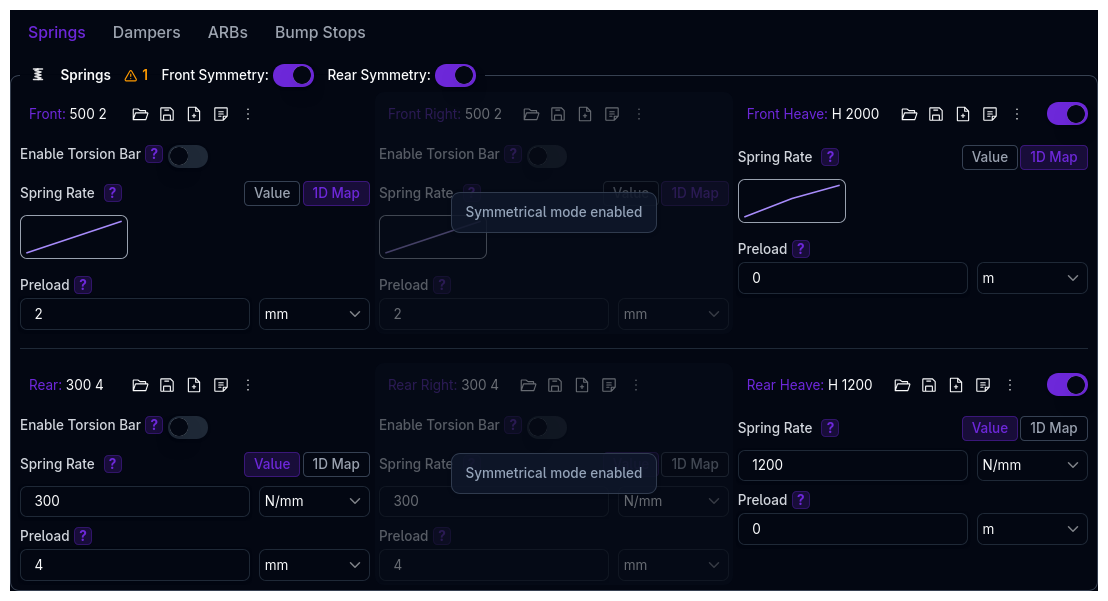1108x601 pixels.
Task: Open notes icon for Rear Heave spring
Action: point(983,385)
